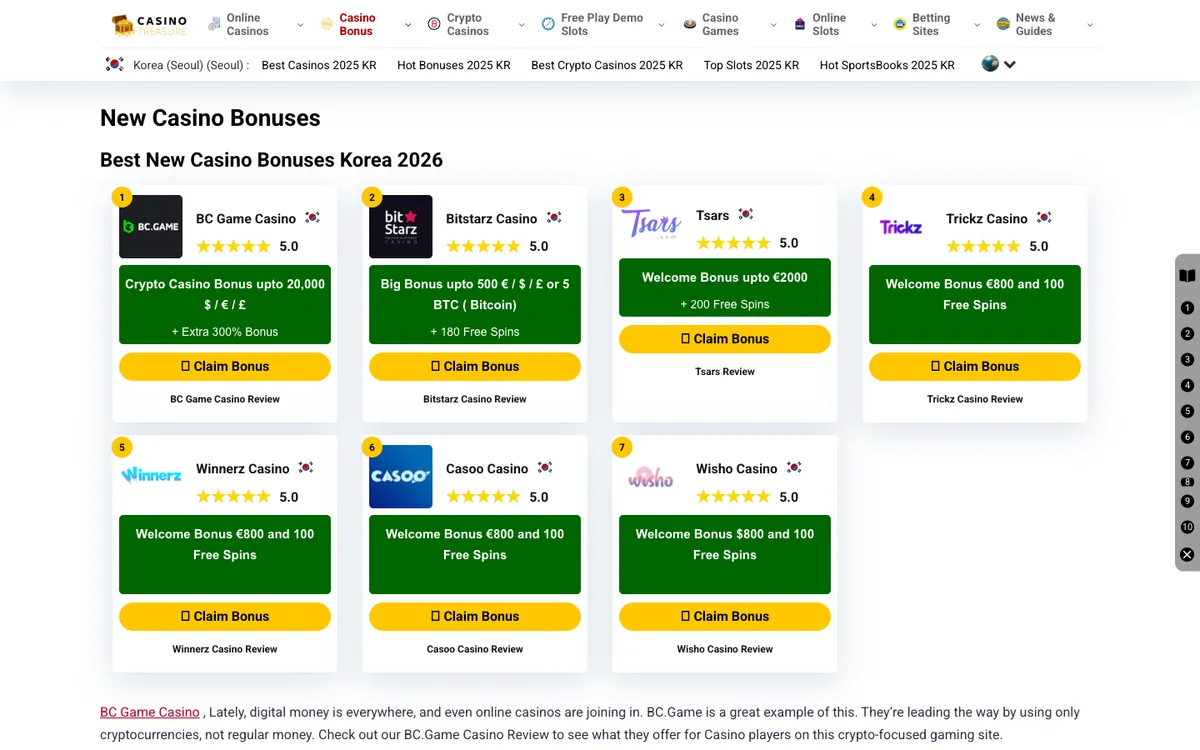Click the Winnerz casino logo
The image size is (1200, 750).
tap(151, 474)
